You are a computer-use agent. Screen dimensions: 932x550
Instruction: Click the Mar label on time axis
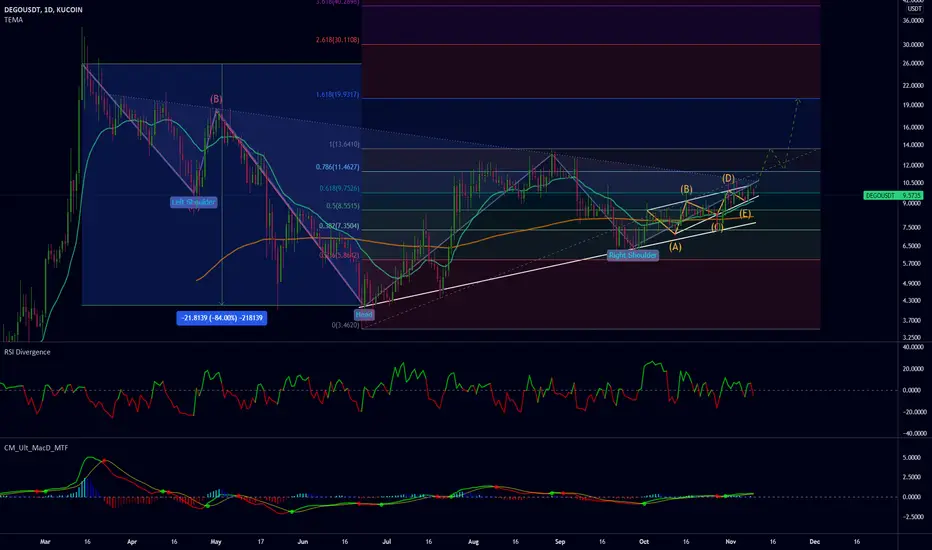45,542
